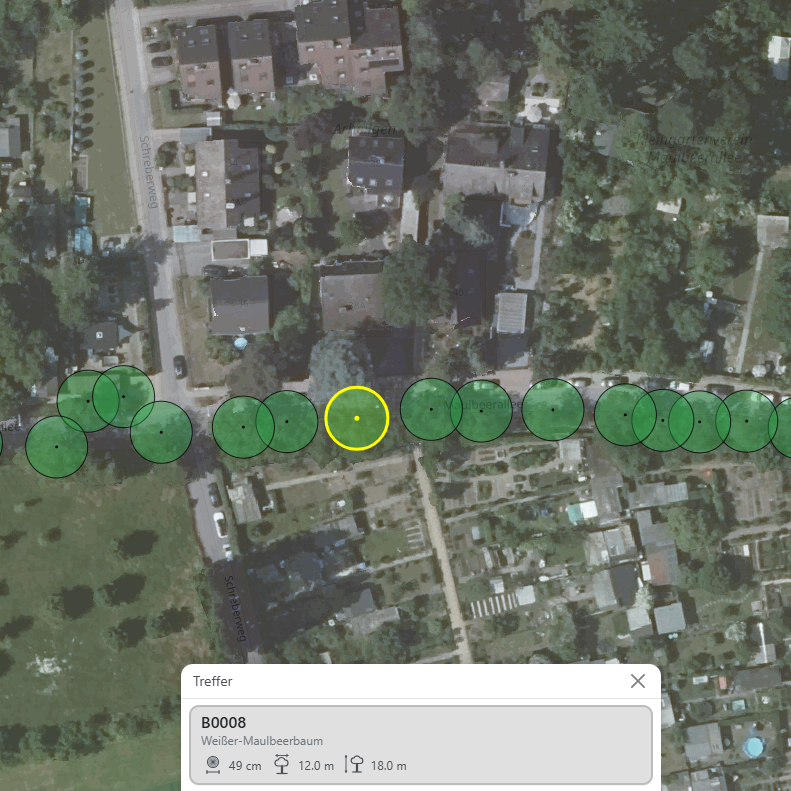The height and width of the screenshot is (791, 791).
Task: Click the lower Schreberweg street label
Action: click(x=235, y=608)
